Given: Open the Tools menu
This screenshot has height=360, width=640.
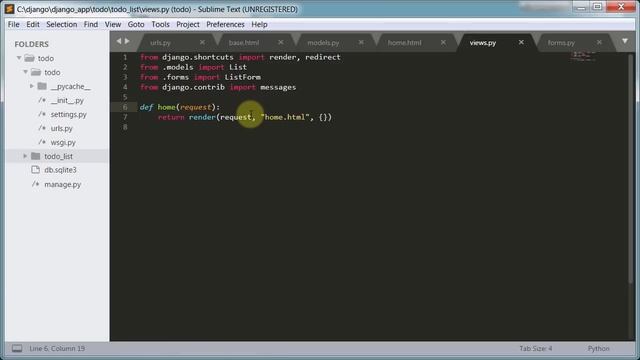Looking at the screenshot, I should 160,24.
